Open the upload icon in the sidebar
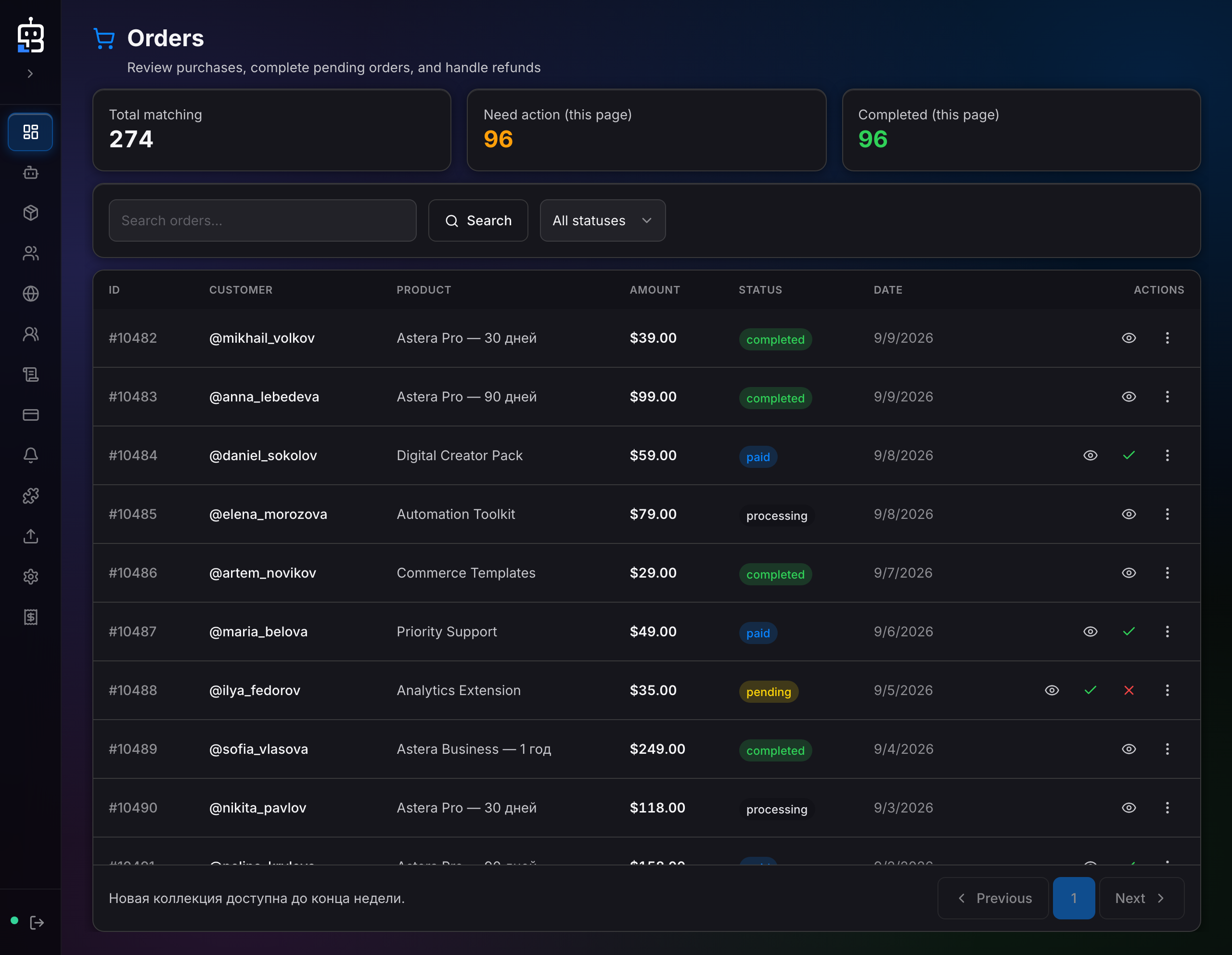Screen dimensions: 1232x955 click(30, 536)
